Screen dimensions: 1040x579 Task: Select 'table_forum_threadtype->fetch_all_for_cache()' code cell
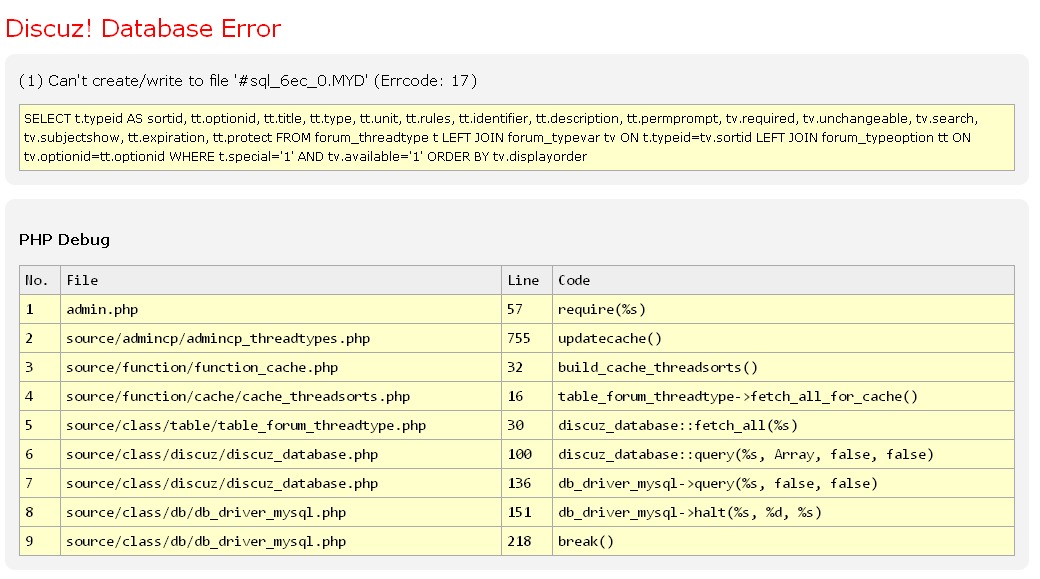click(783, 396)
